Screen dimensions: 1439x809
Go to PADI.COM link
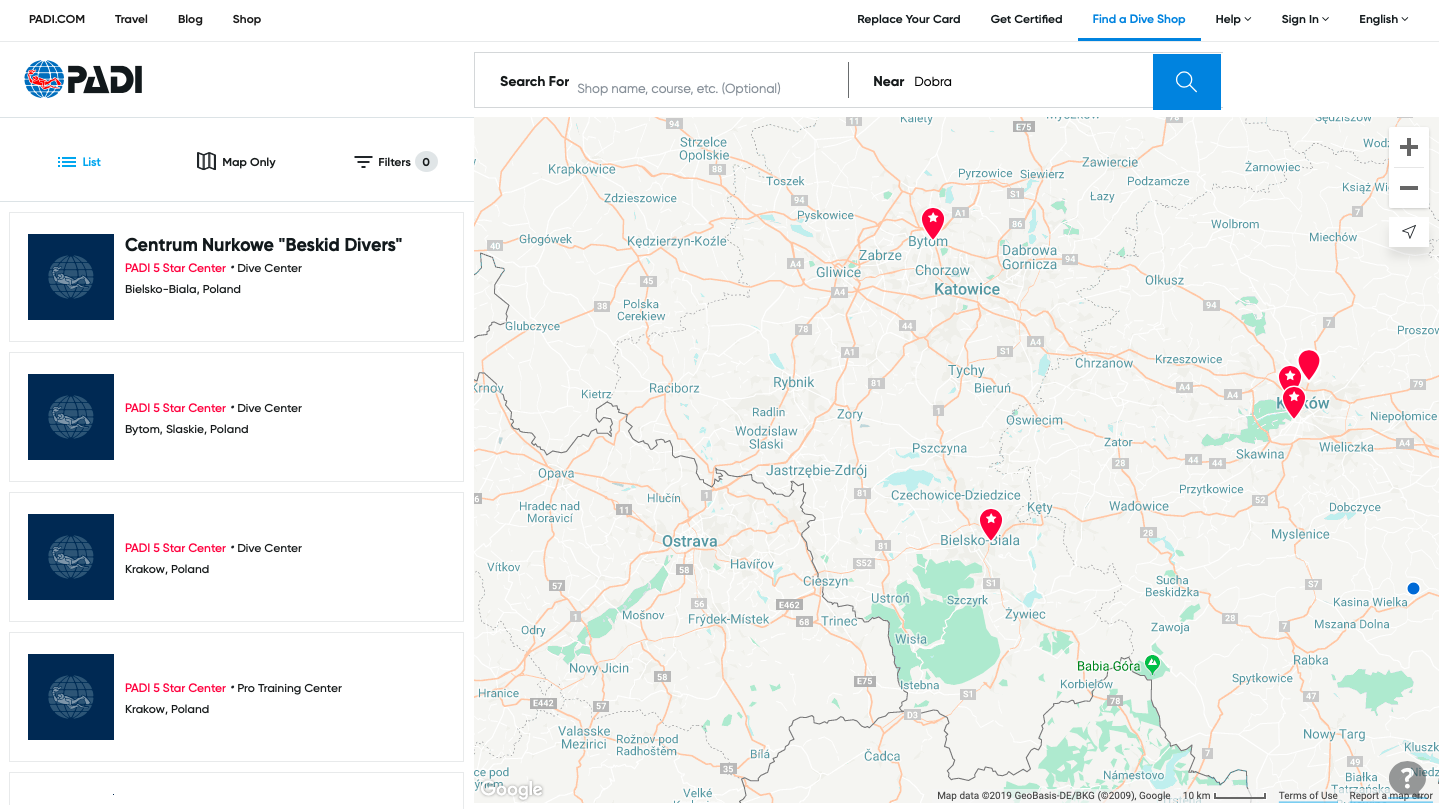(57, 19)
